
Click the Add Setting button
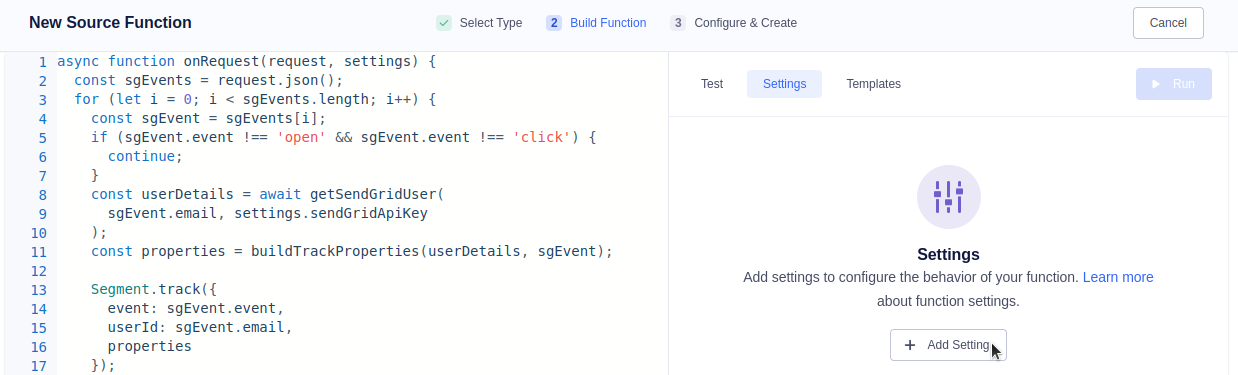tap(948, 345)
